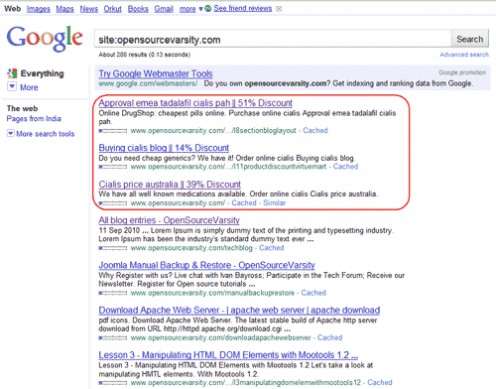This screenshot has height=389, width=496.
Task: Select The web filter option
Action: point(22,108)
